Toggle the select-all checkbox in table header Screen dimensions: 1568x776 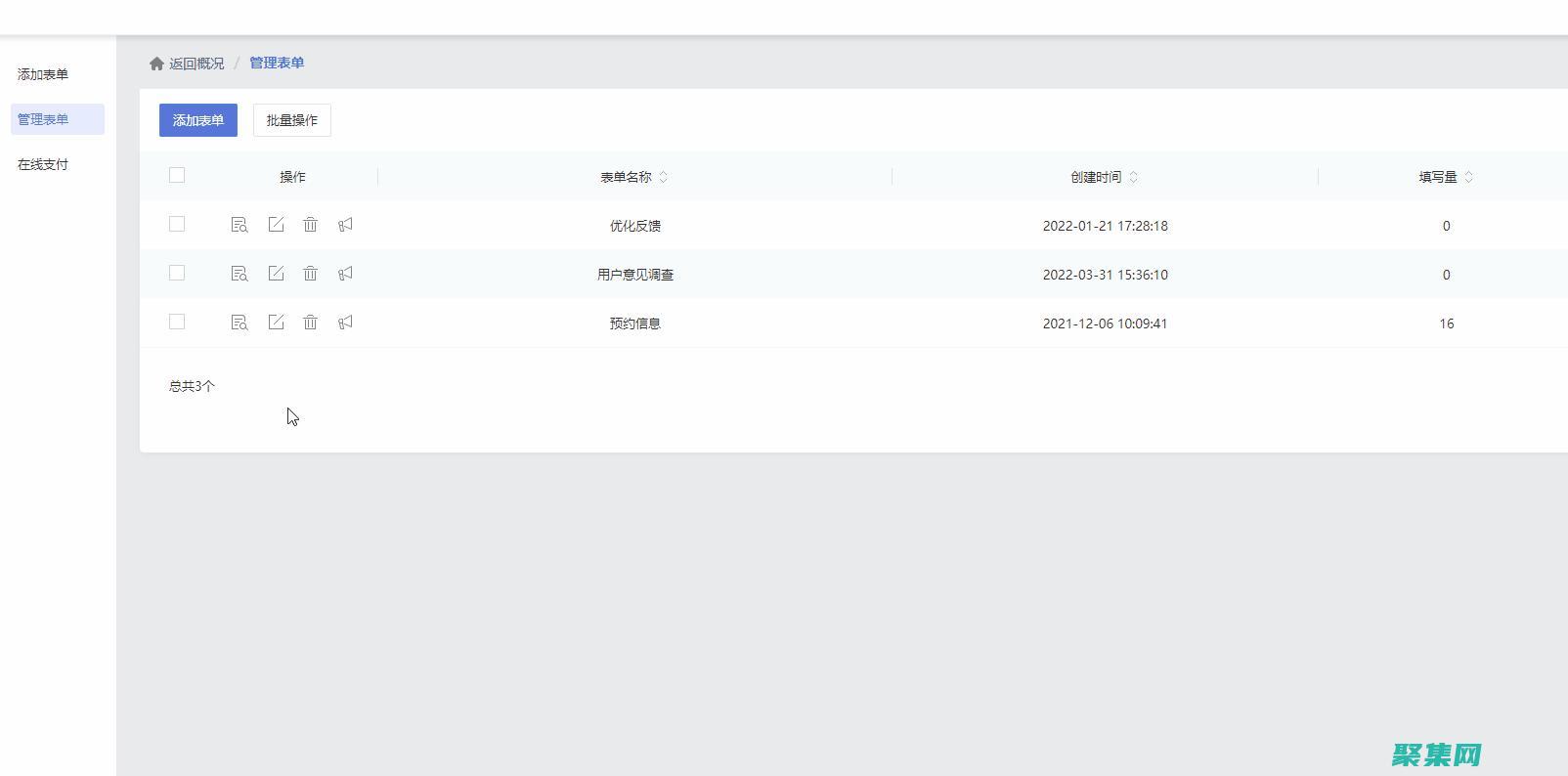[177, 175]
